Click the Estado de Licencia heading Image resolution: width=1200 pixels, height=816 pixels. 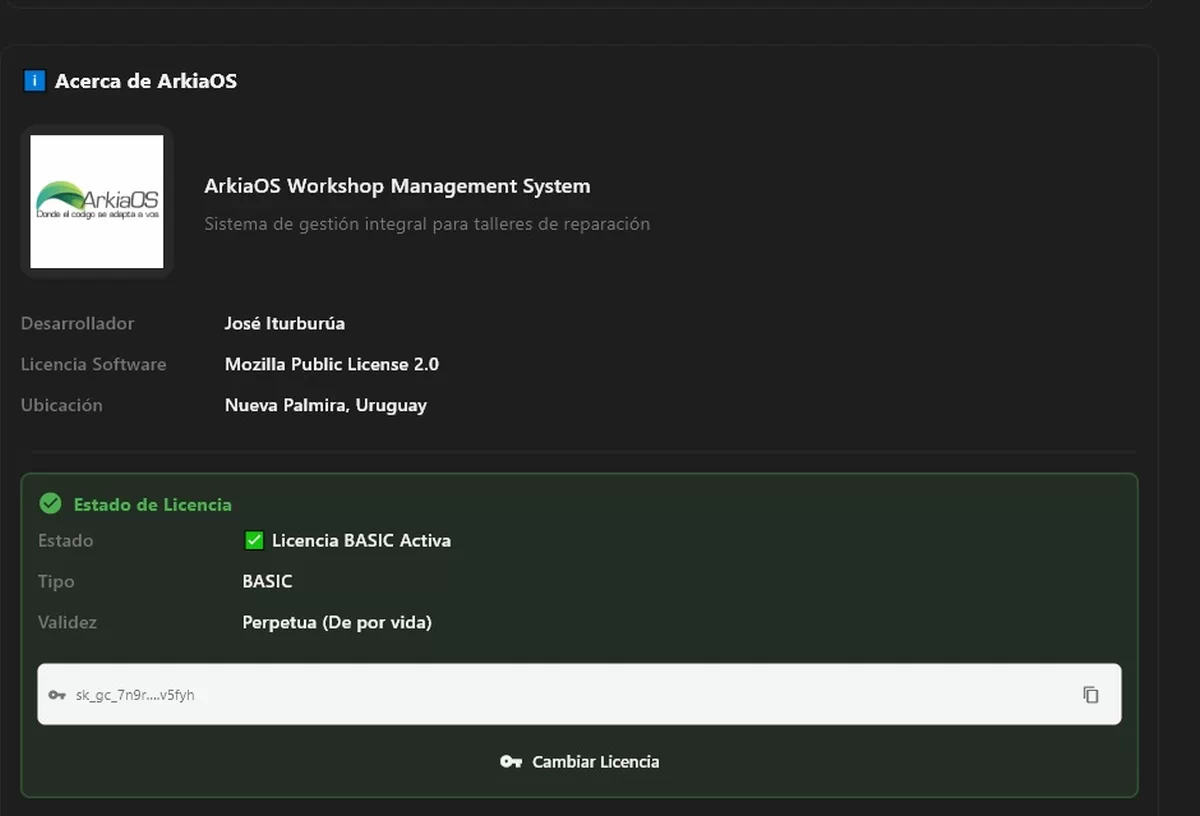click(153, 504)
